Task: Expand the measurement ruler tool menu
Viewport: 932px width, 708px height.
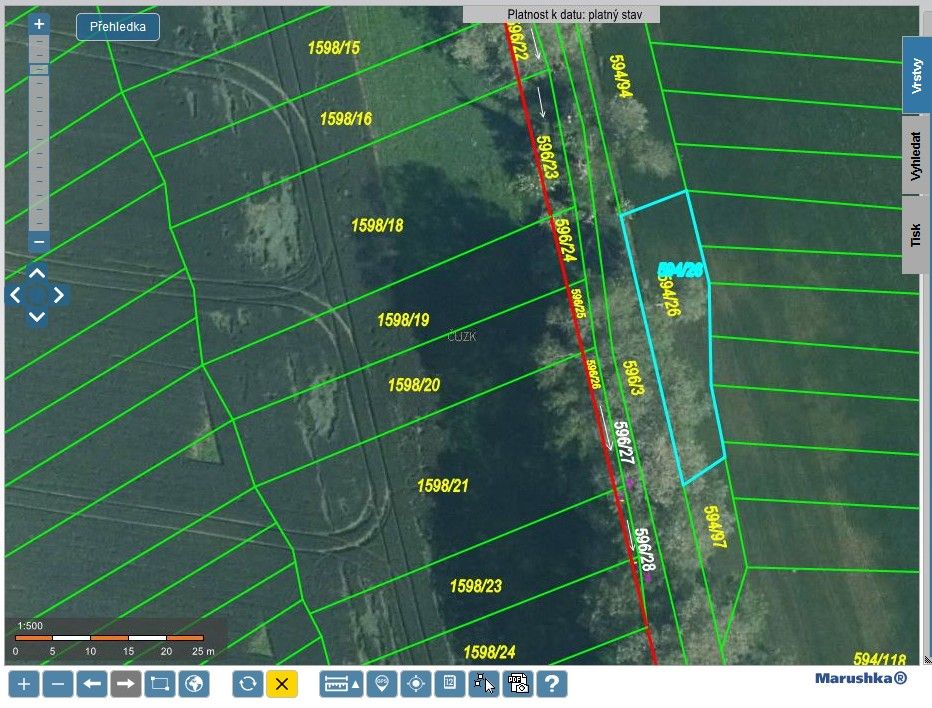Action: pos(341,684)
